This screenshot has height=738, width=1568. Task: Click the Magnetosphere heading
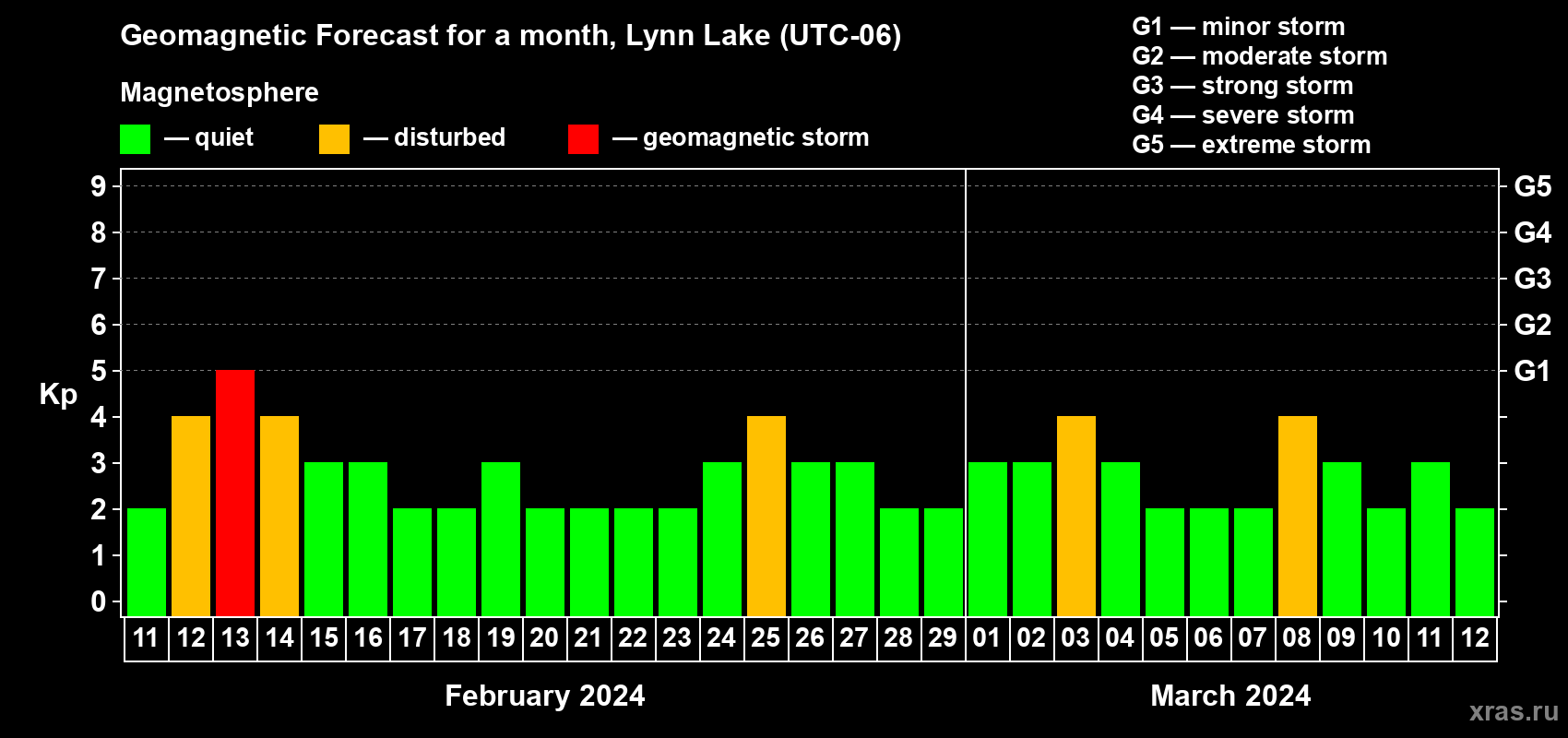pyautogui.click(x=220, y=92)
